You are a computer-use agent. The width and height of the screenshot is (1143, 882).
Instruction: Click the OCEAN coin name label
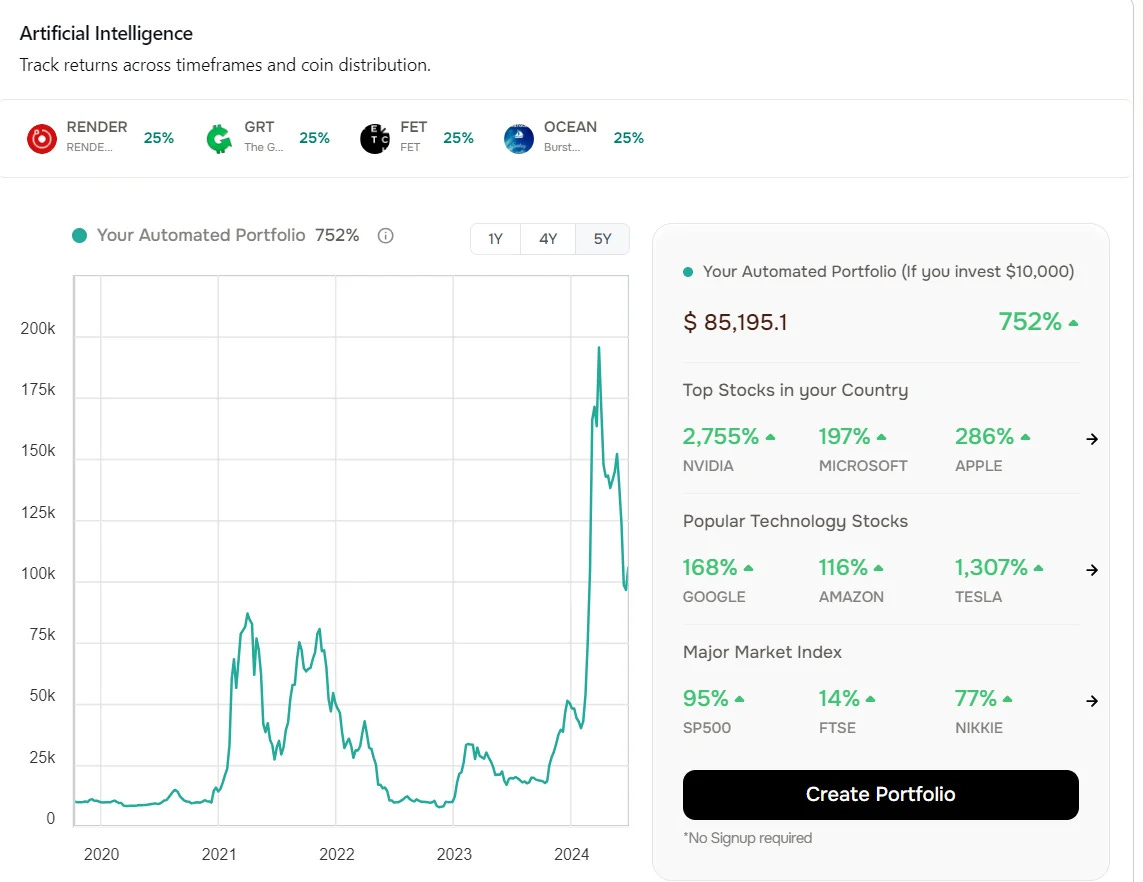(x=570, y=127)
